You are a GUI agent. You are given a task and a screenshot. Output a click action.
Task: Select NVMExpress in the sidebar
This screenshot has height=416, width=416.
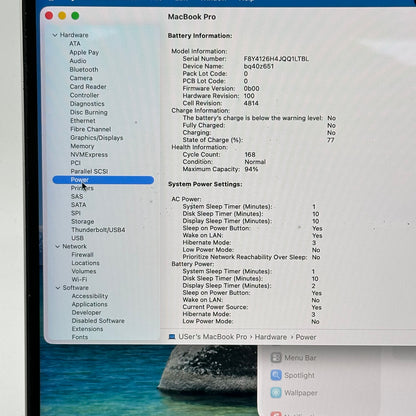click(89, 155)
